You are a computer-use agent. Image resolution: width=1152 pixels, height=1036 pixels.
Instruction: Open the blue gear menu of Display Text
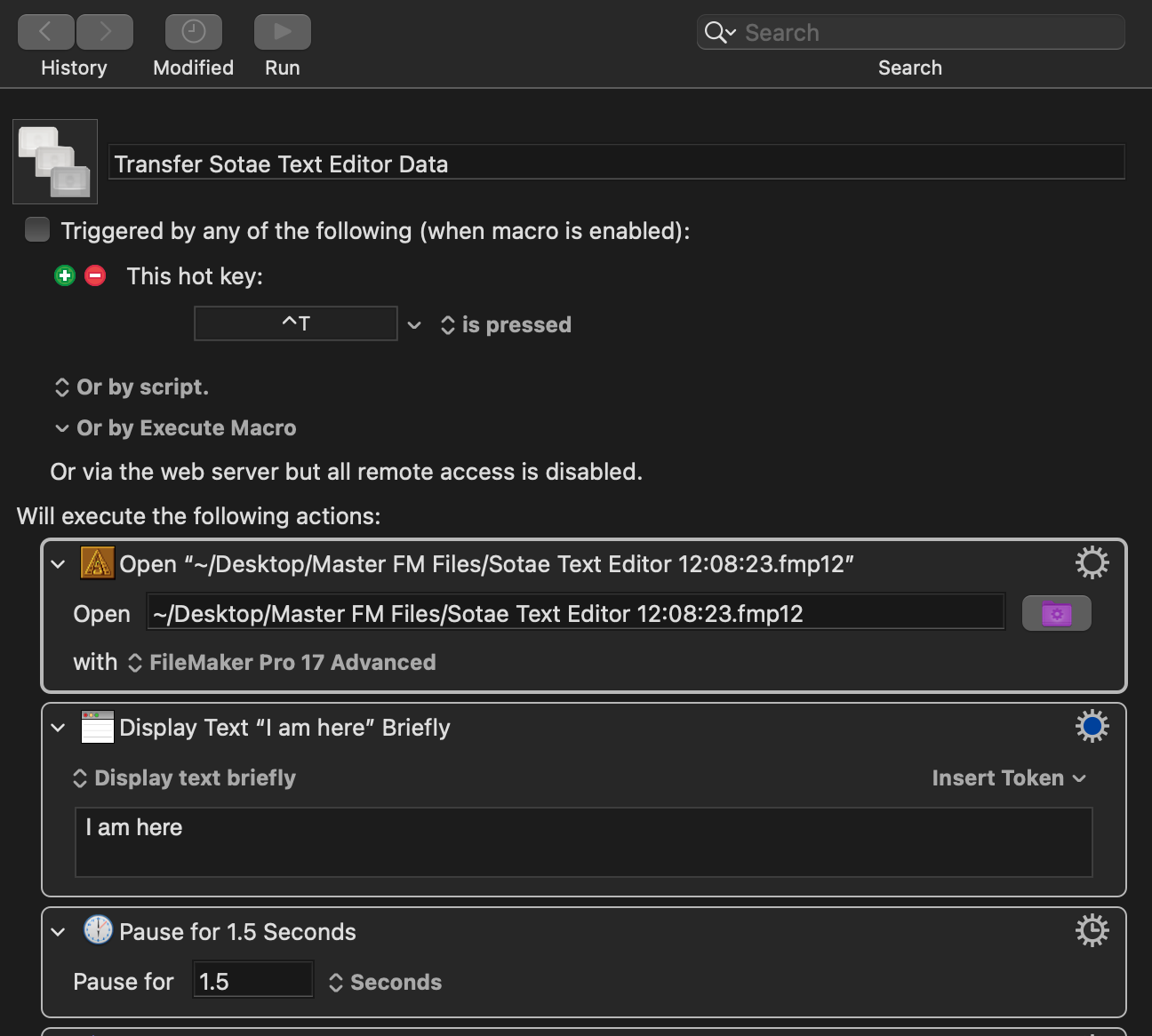(x=1092, y=726)
